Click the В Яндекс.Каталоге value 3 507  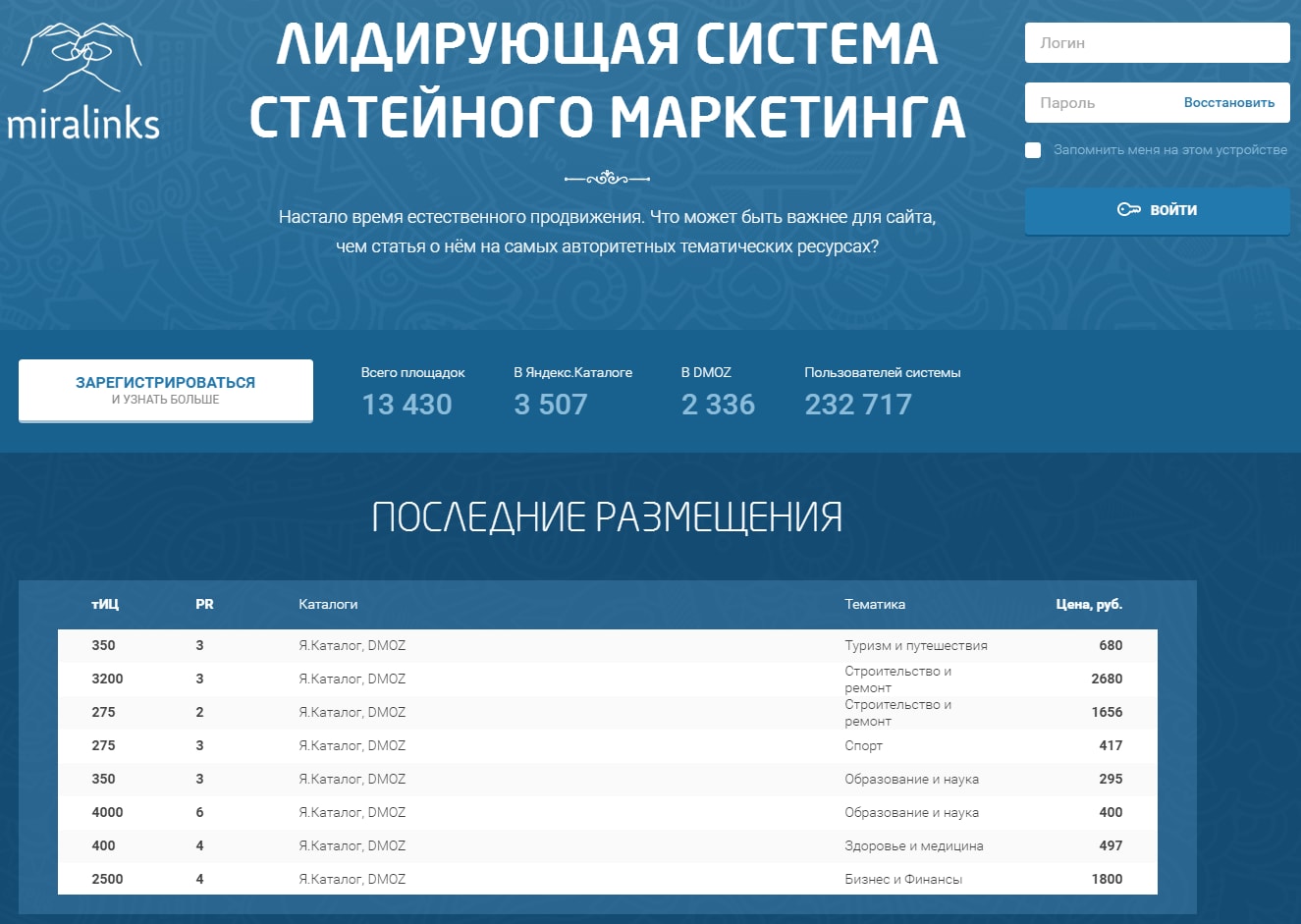pos(551,405)
